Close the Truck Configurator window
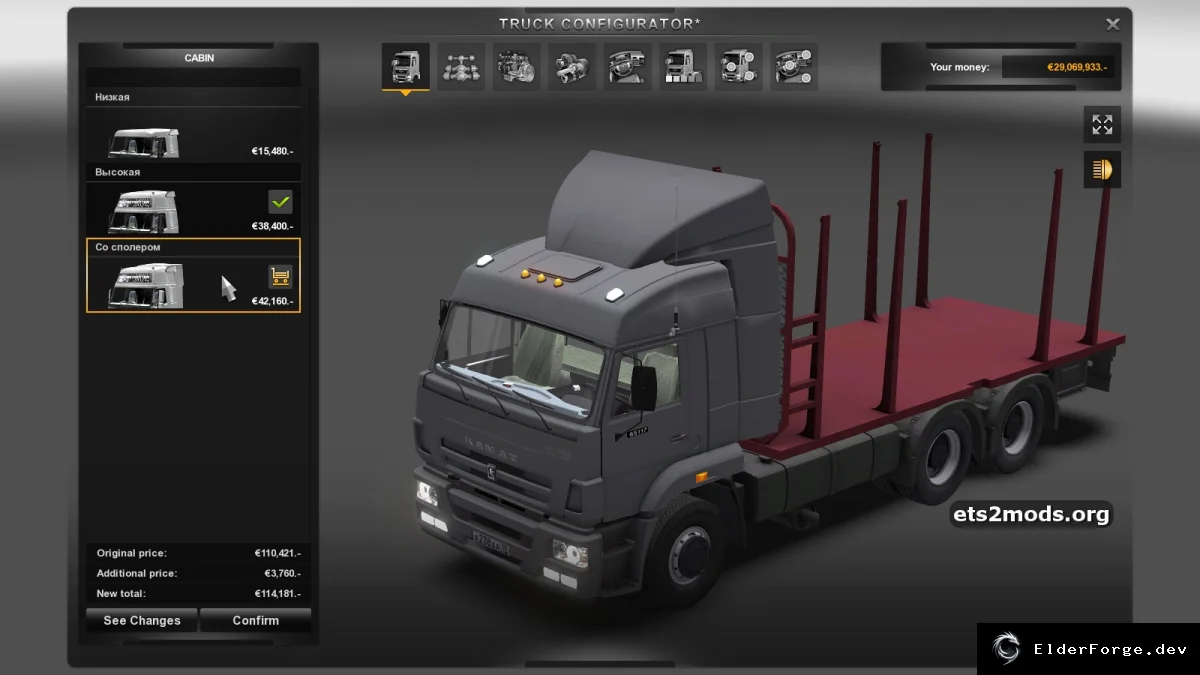1200x675 pixels. 1112,24
